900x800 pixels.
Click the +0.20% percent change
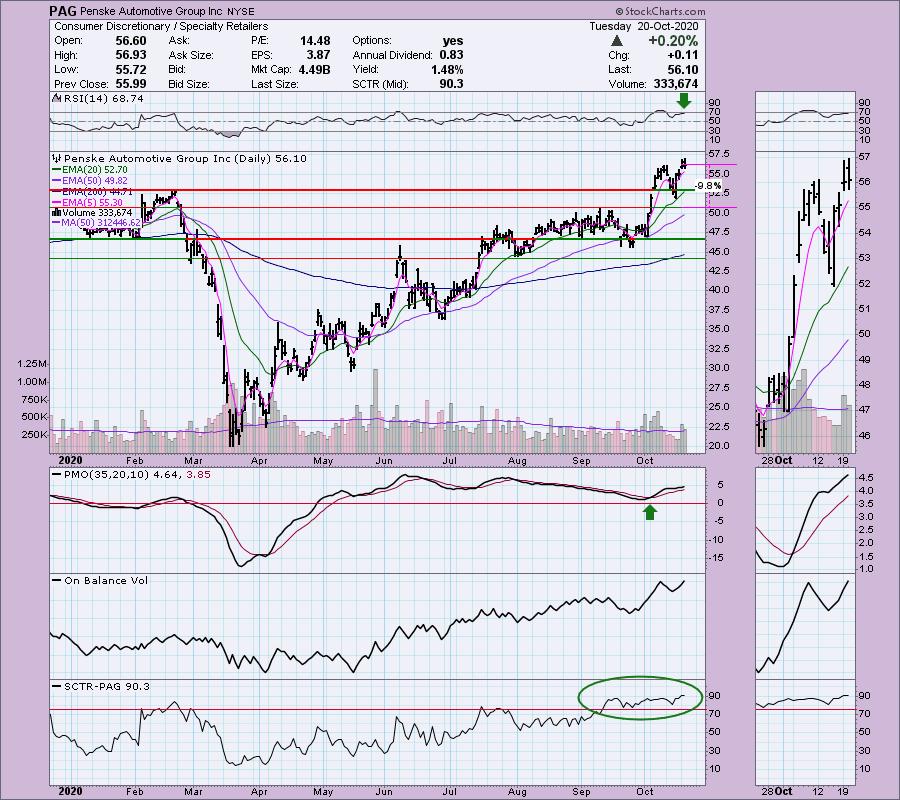point(673,41)
